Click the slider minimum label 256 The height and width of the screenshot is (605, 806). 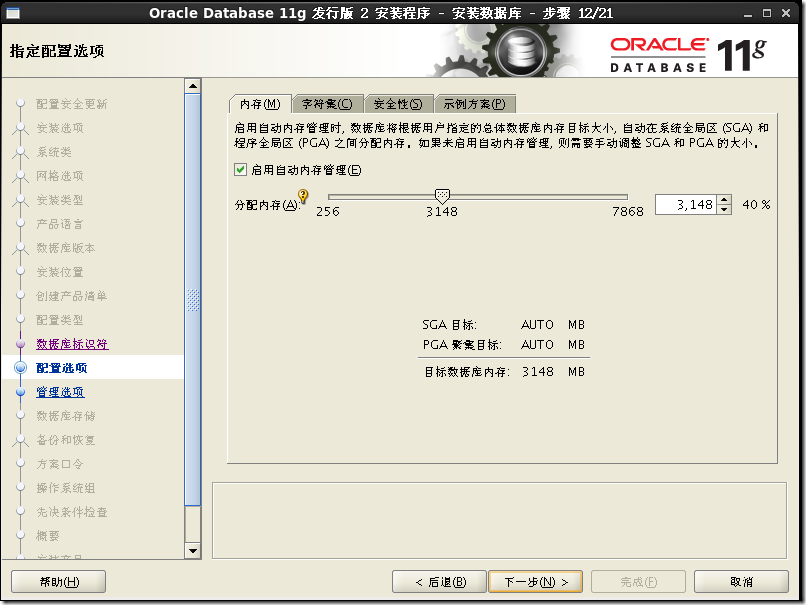328,212
